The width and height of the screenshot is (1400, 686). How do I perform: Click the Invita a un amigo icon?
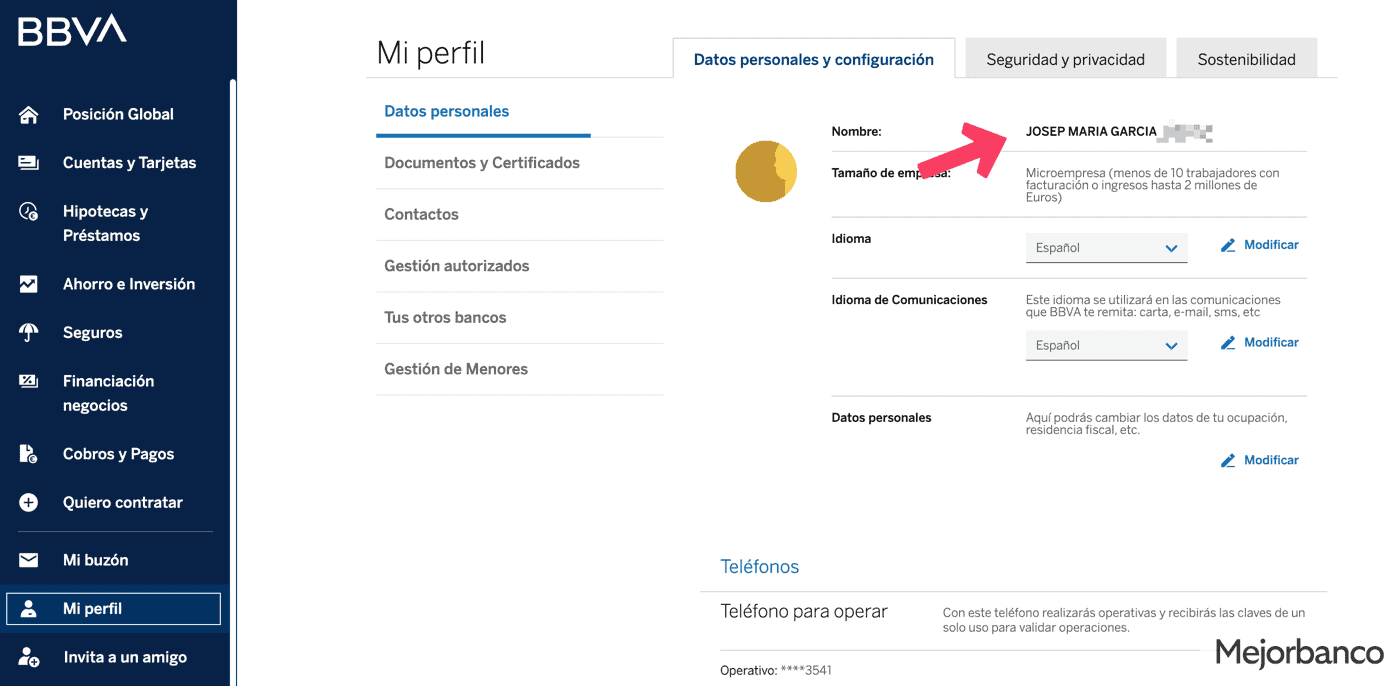(29, 657)
